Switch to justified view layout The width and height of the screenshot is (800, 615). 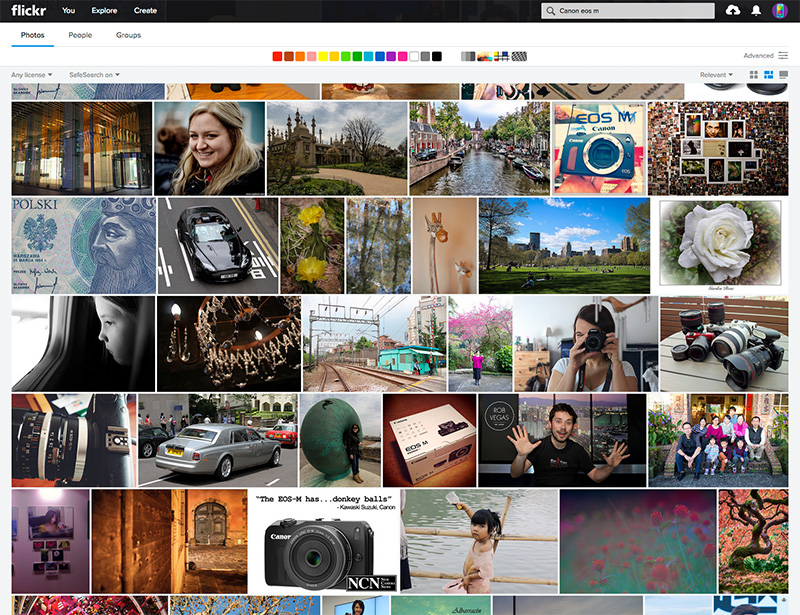769,75
